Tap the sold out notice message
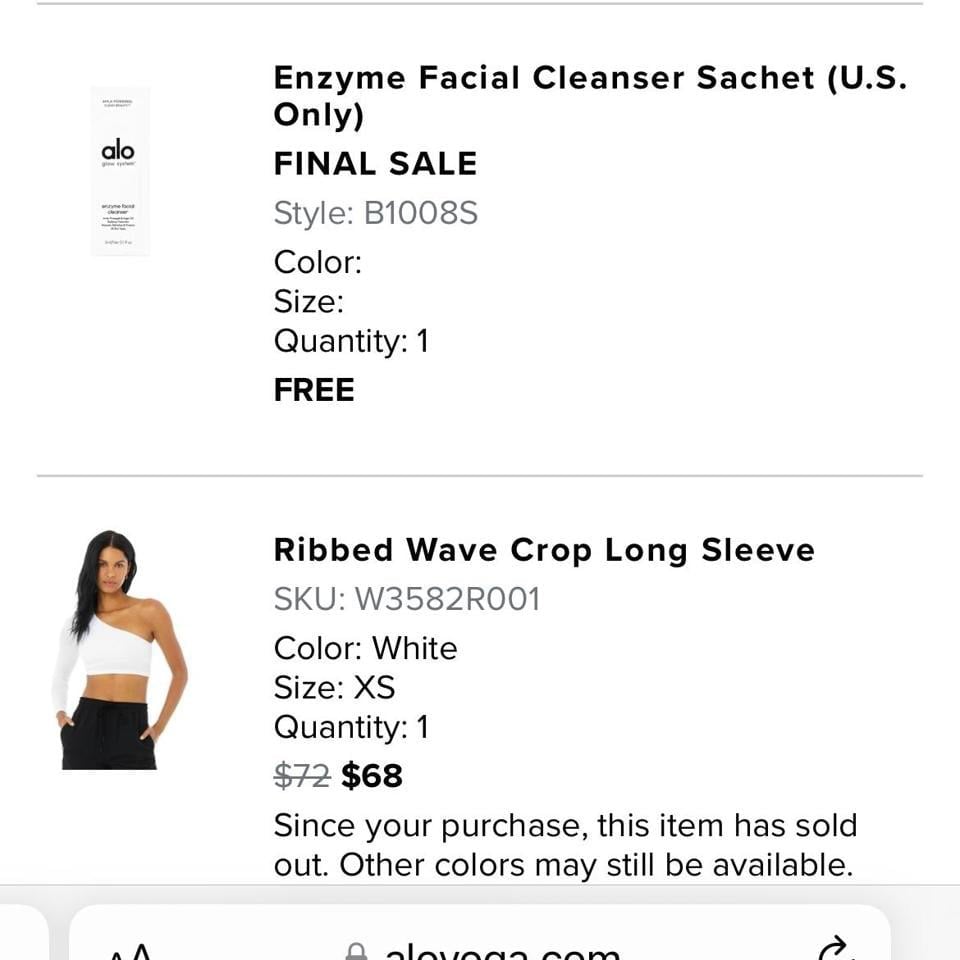This screenshot has width=960, height=960. (x=565, y=845)
